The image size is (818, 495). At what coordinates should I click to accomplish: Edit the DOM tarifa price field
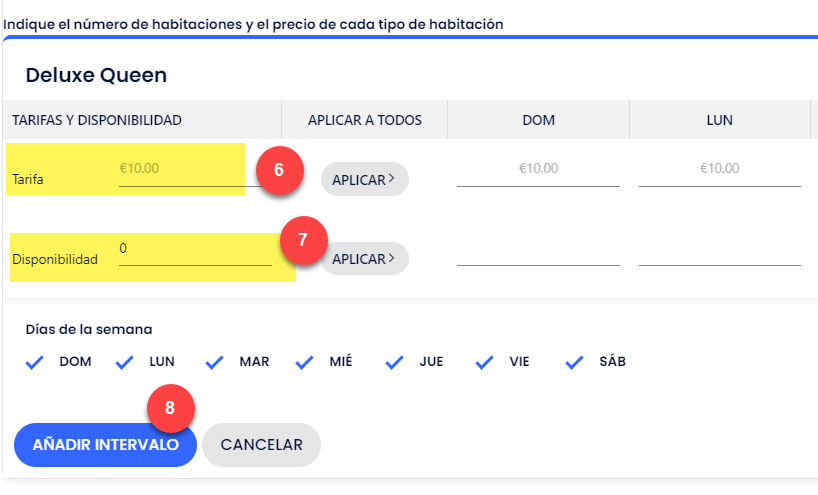538,171
